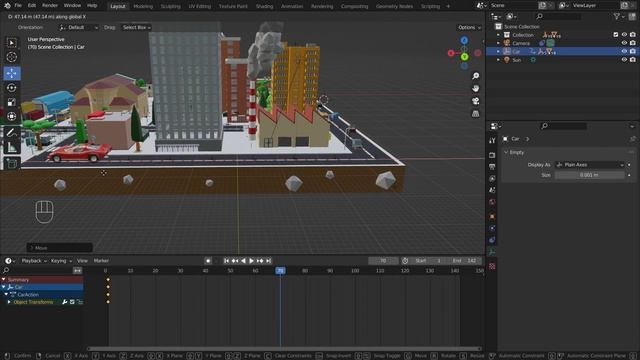Collapse the Empty panel
This screenshot has width=640, height=360.
click(506, 152)
